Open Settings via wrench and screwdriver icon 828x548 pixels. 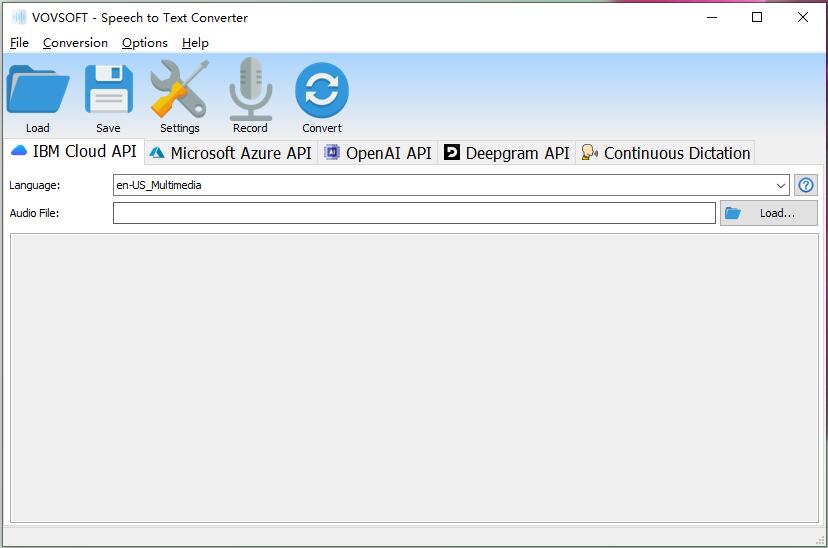tap(180, 89)
